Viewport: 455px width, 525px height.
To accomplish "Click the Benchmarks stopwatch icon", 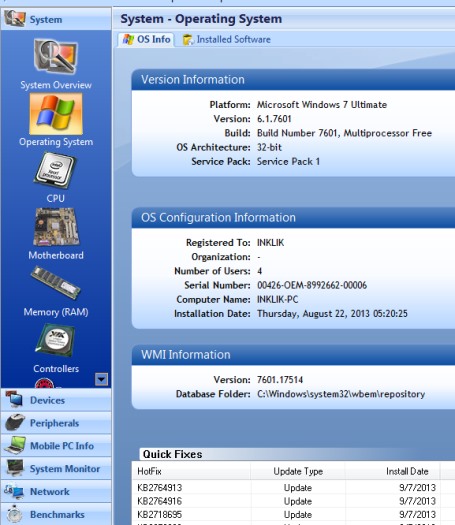I will (14, 514).
